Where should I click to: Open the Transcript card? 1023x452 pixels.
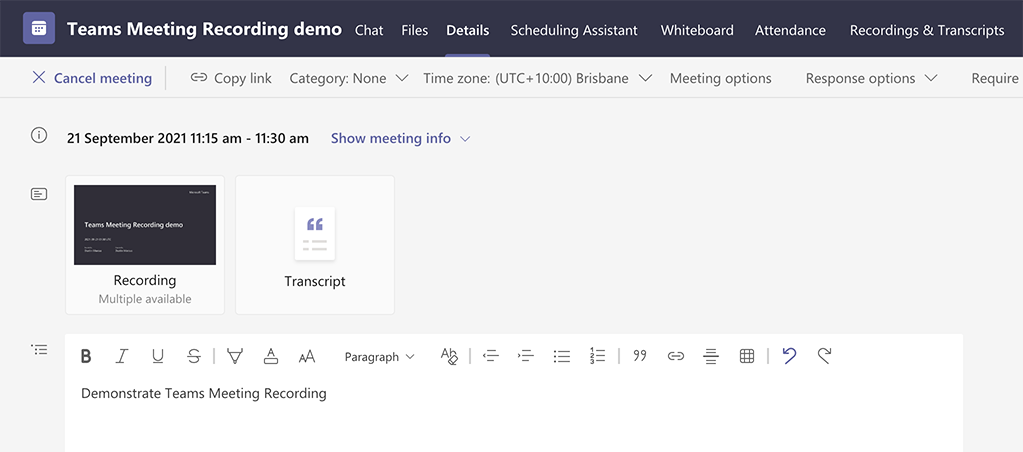tap(314, 245)
